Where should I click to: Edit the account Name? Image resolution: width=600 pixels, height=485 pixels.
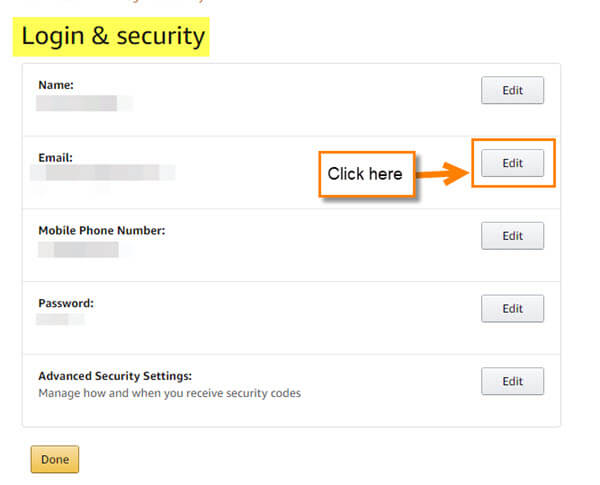pos(512,90)
